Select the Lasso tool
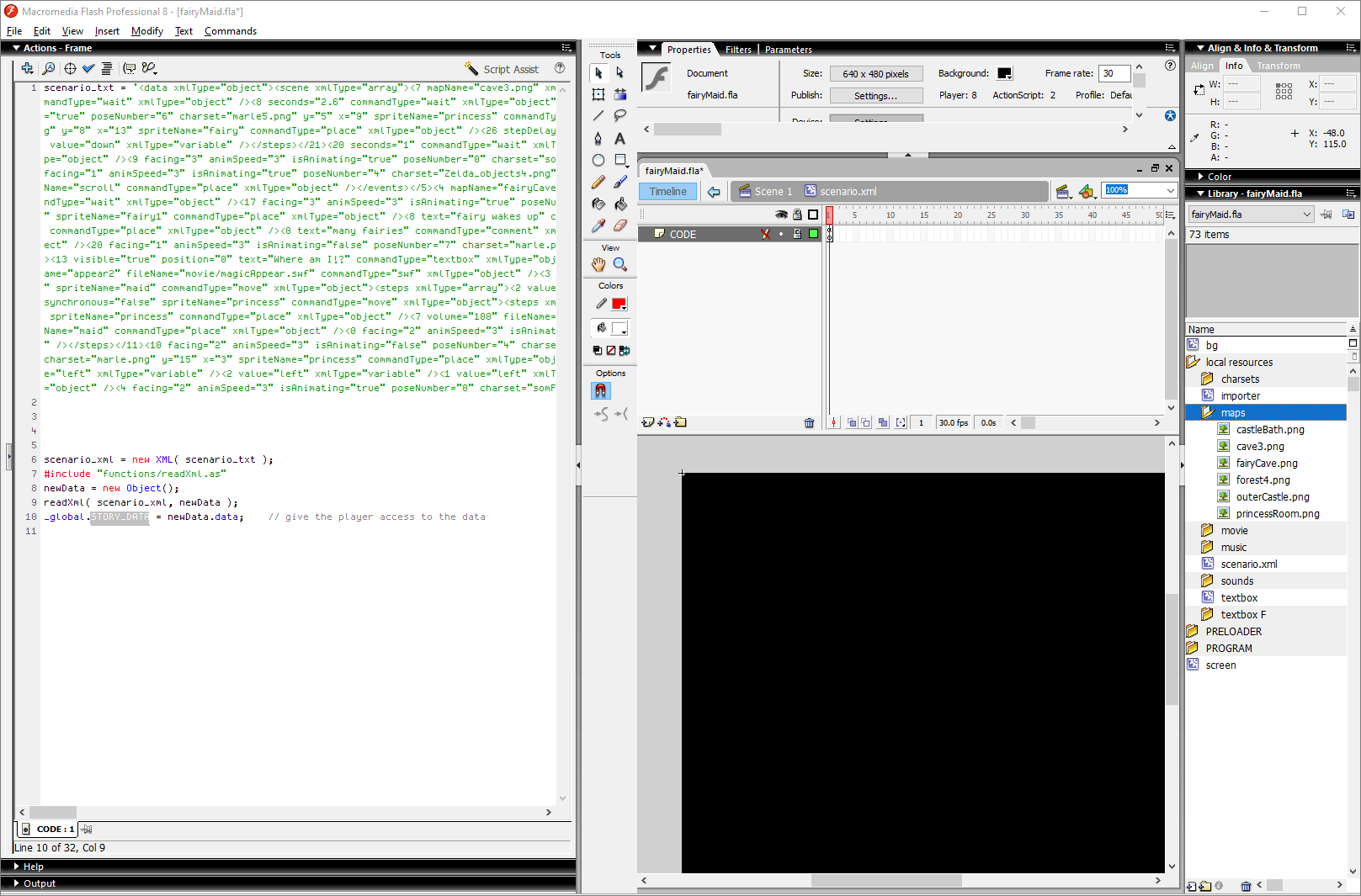The image size is (1361, 896). pos(620,116)
